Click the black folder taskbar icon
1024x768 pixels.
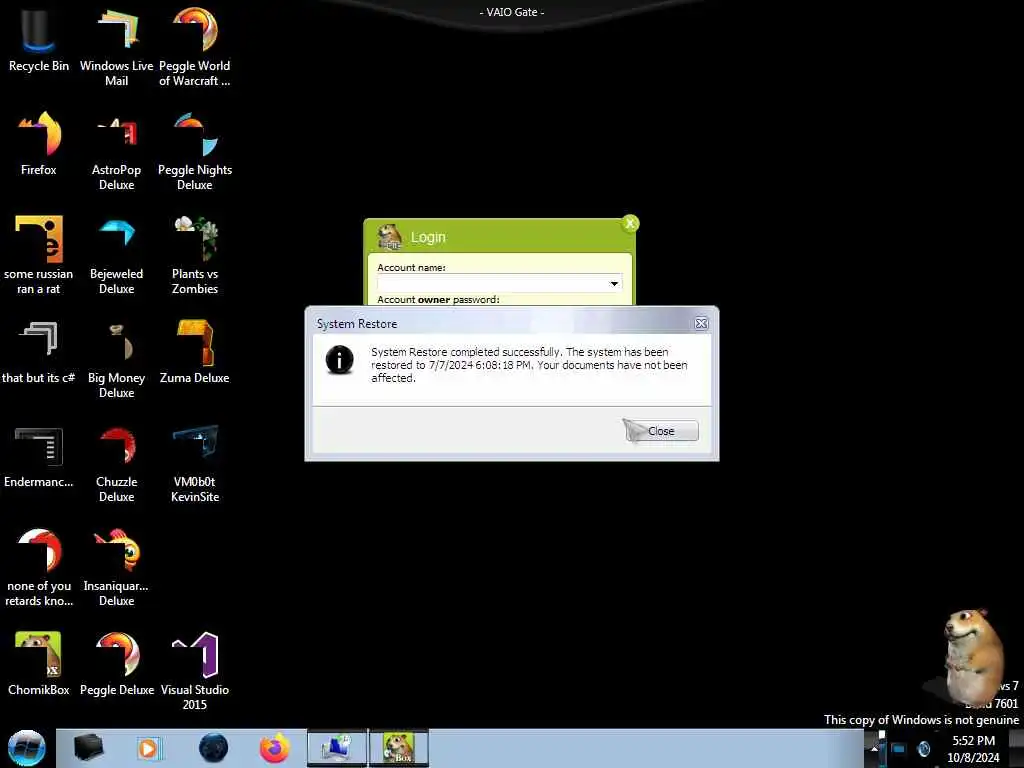click(88, 748)
